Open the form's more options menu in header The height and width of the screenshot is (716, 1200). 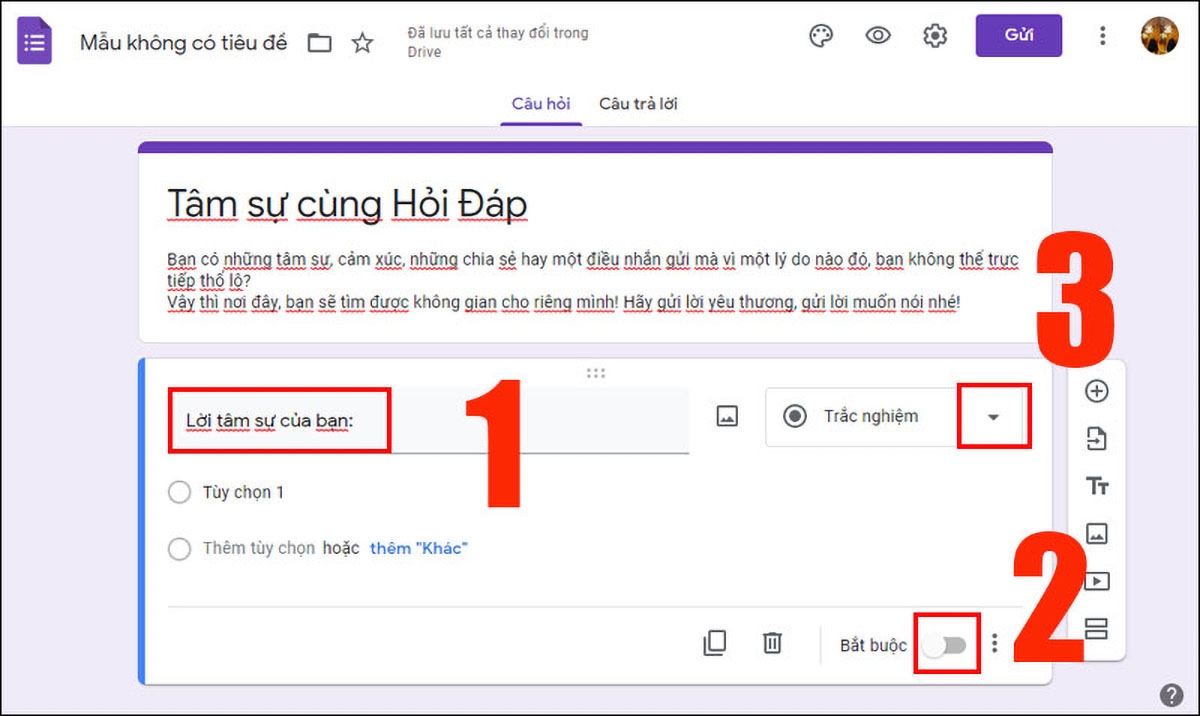(1102, 35)
